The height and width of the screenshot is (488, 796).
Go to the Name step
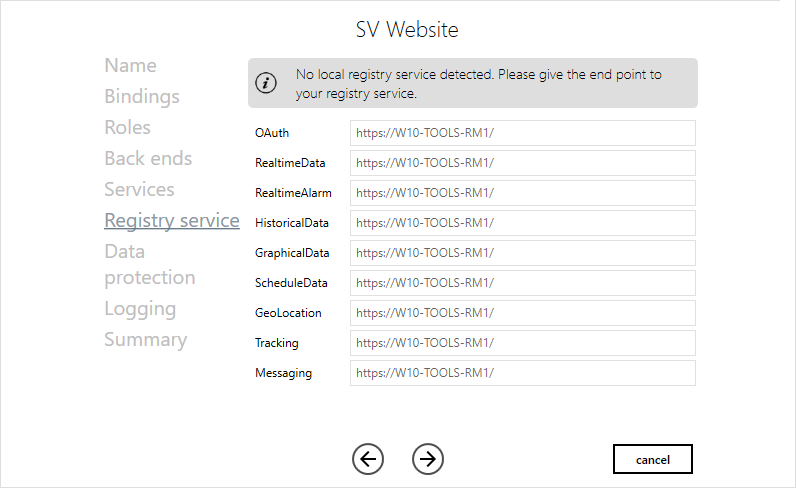[x=130, y=66]
